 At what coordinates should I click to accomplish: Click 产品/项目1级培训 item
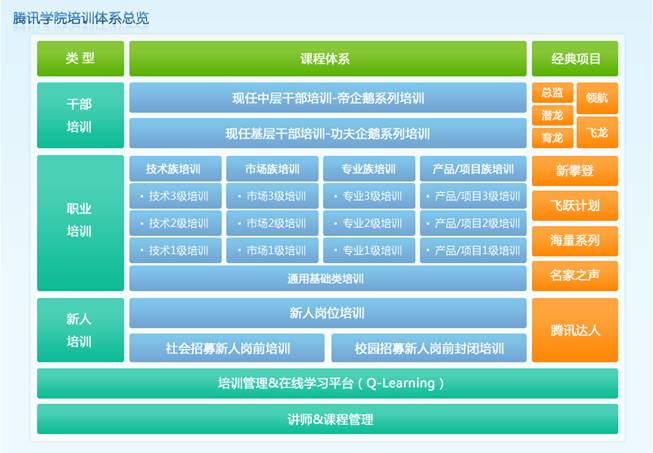(x=473, y=250)
